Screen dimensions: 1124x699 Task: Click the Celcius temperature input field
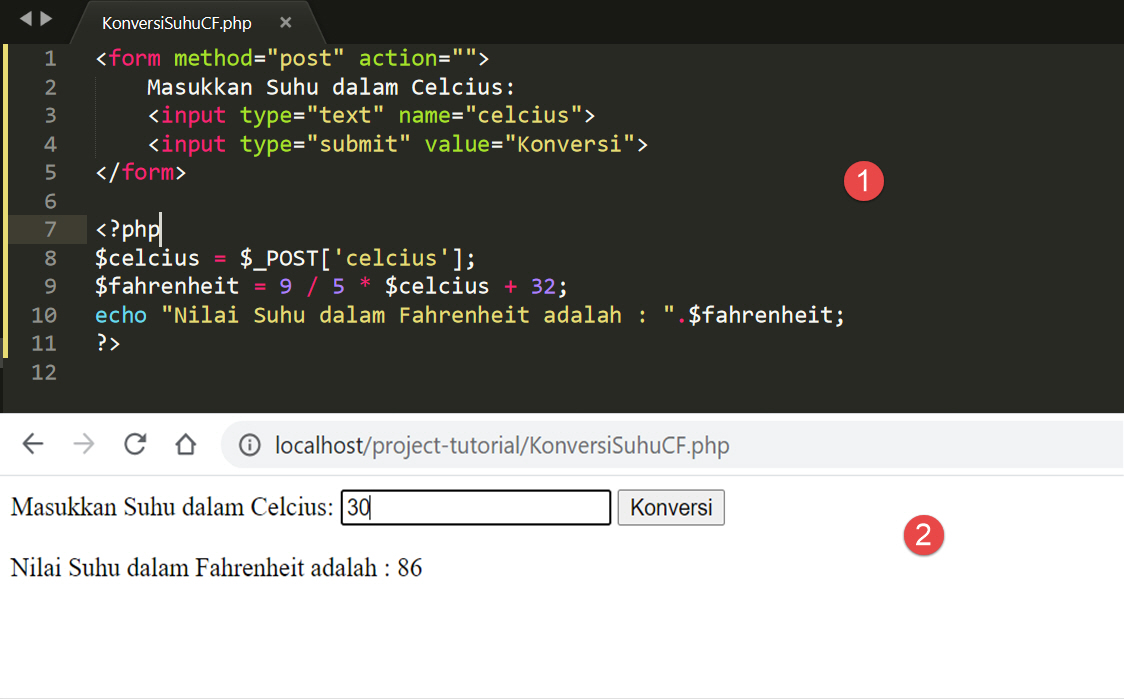(x=476, y=508)
